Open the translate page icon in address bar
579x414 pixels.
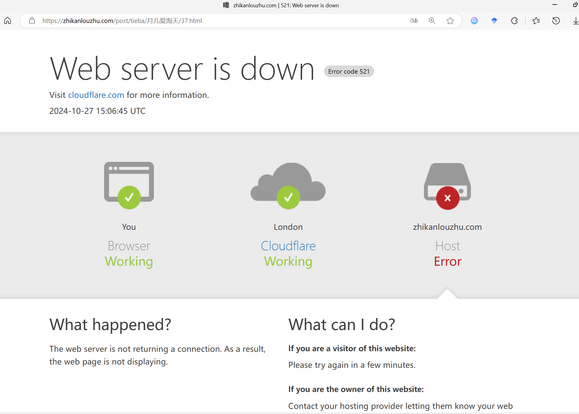click(414, 21)
